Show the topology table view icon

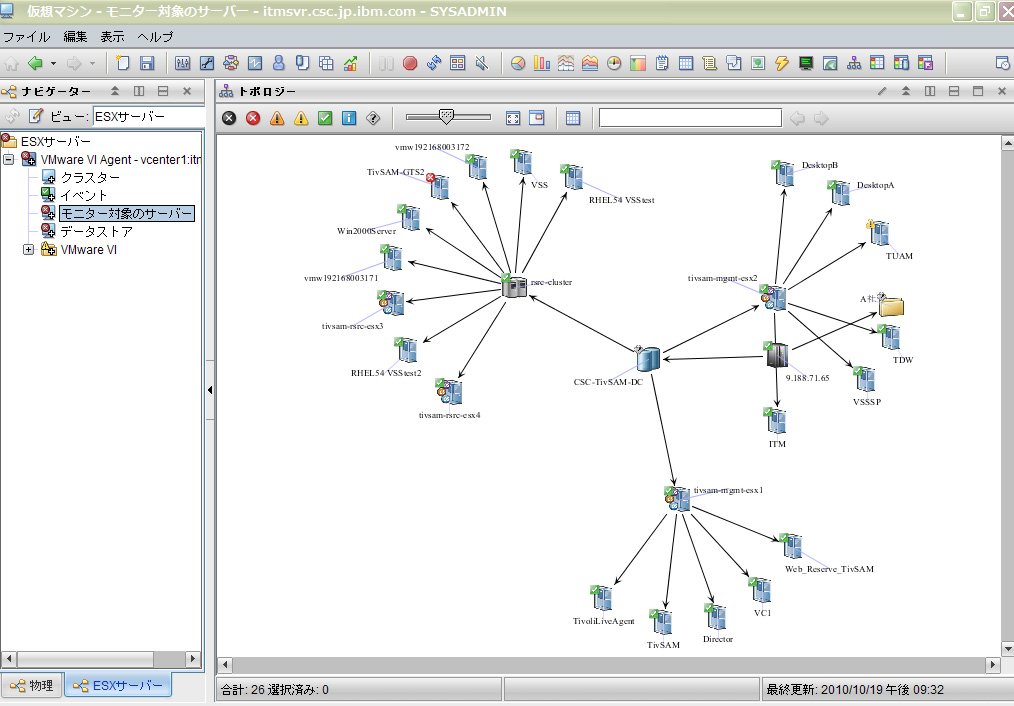573,118
